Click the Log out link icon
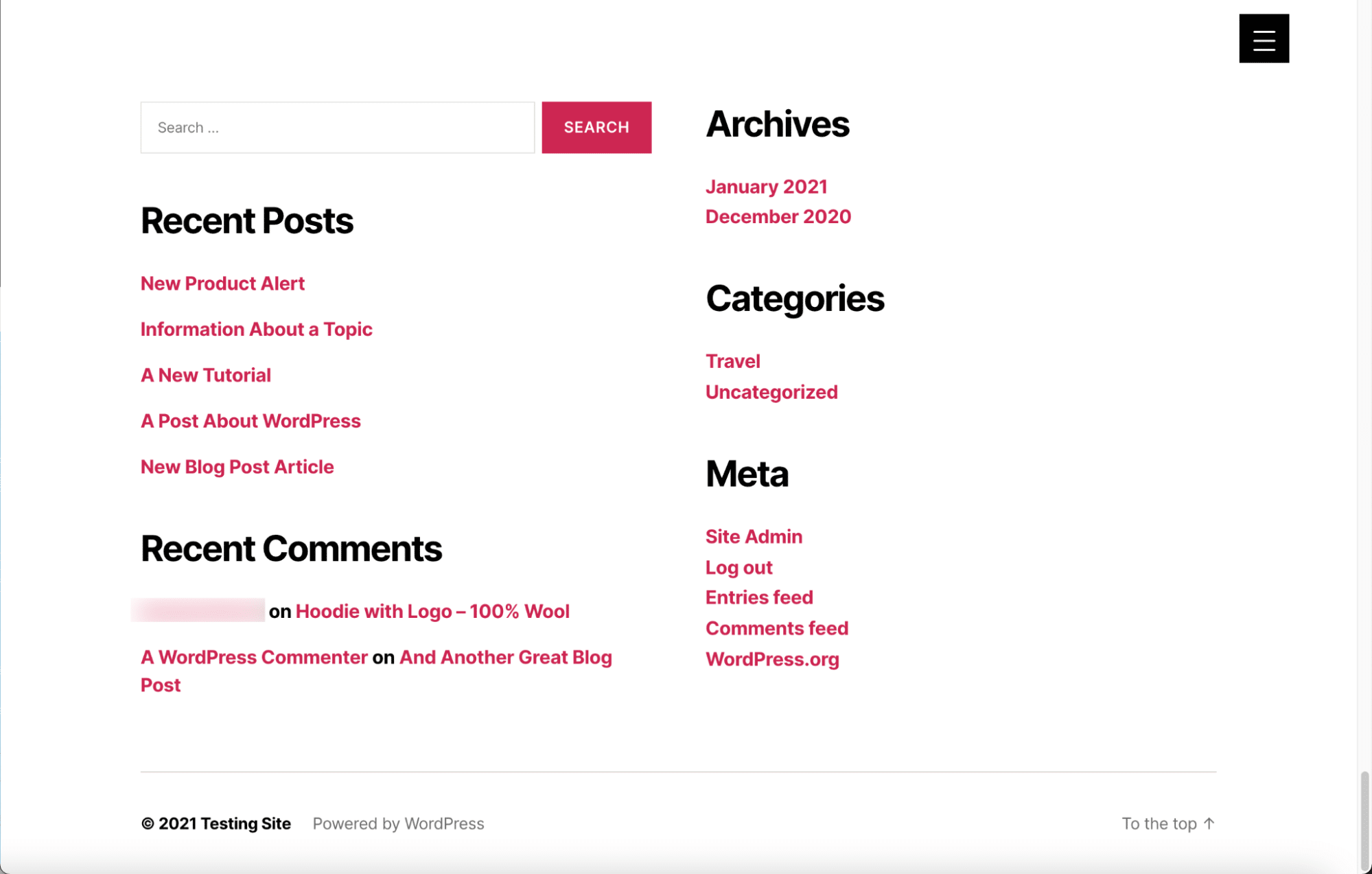 coord(738,568)
